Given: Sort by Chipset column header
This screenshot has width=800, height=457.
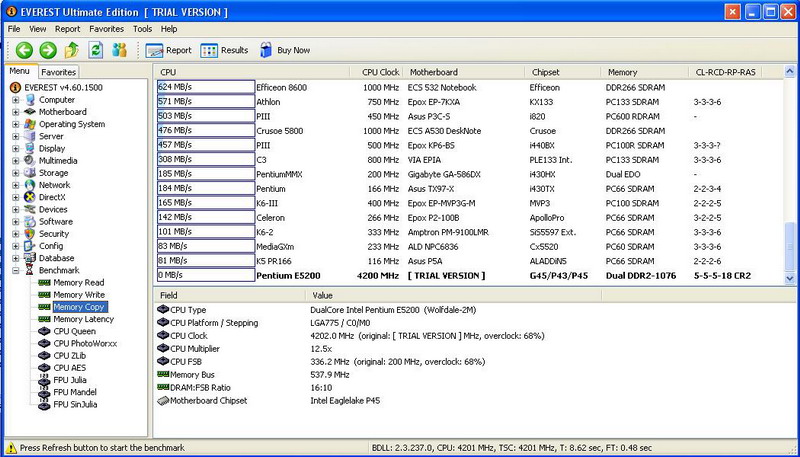Looking at the screenshot, I should (x=563, y=72).
